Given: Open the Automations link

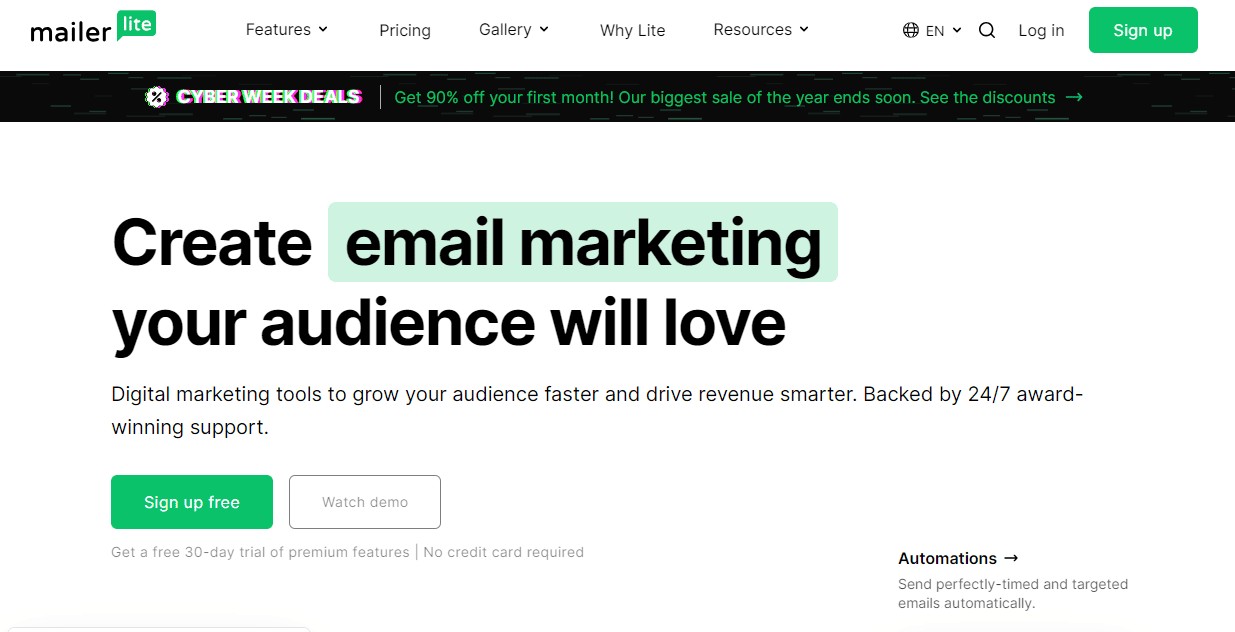Looking at the screenshot, I should coord(948,558).
